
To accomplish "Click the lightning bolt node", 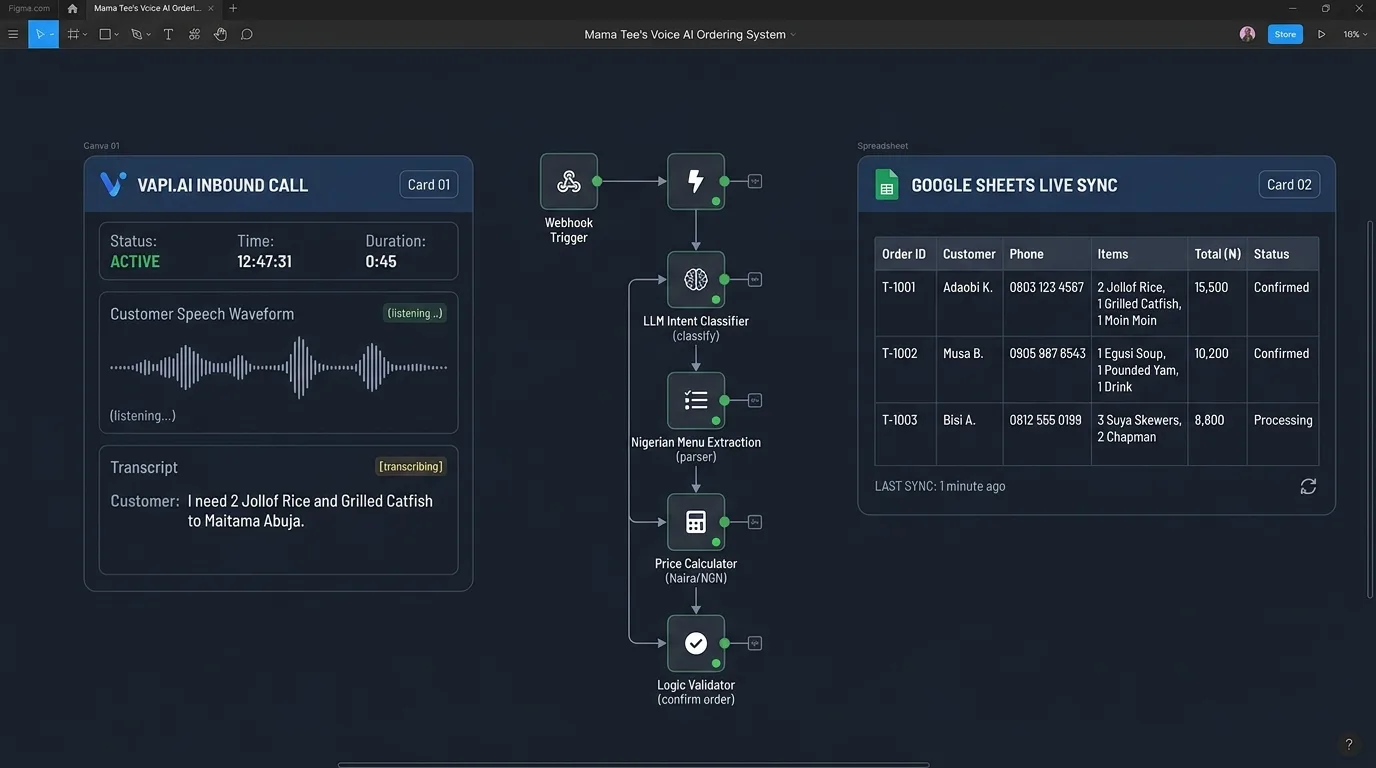I will tap(696, 181).
